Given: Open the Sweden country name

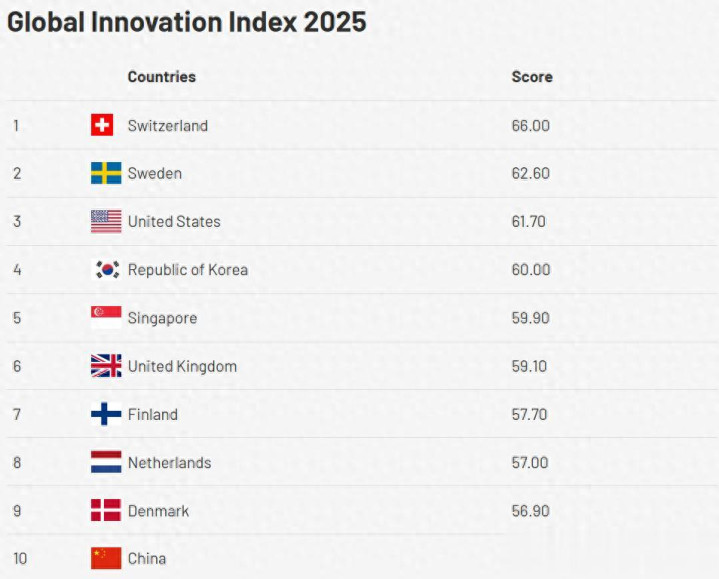Looking at the screenshot, I should (155, 174).
